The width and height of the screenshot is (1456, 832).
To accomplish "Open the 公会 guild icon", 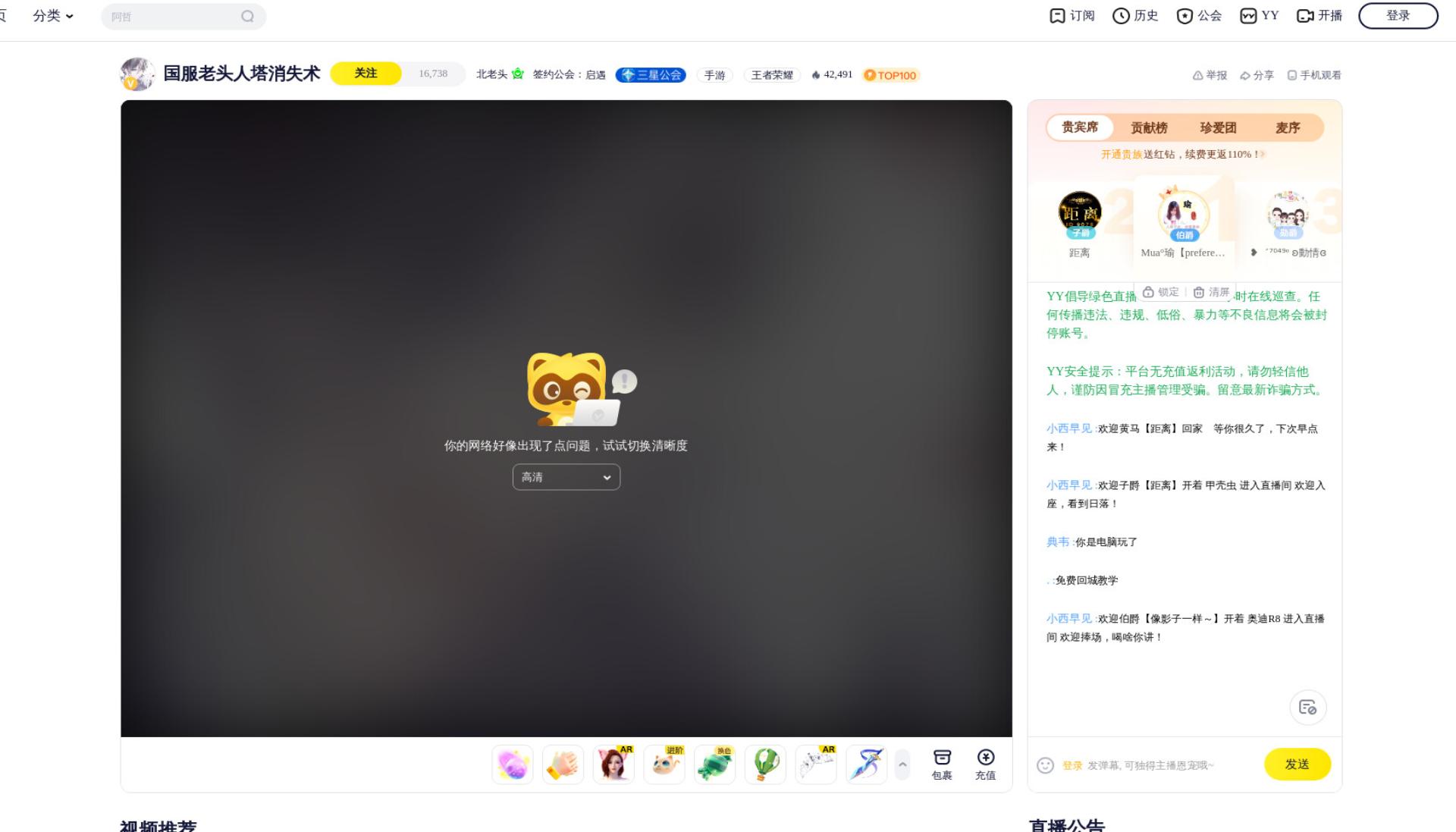I will [1199, 16].
